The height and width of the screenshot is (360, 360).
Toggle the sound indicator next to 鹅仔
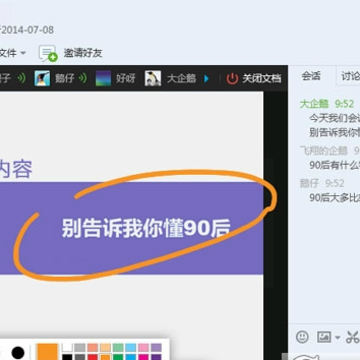[x=83, y=79]
